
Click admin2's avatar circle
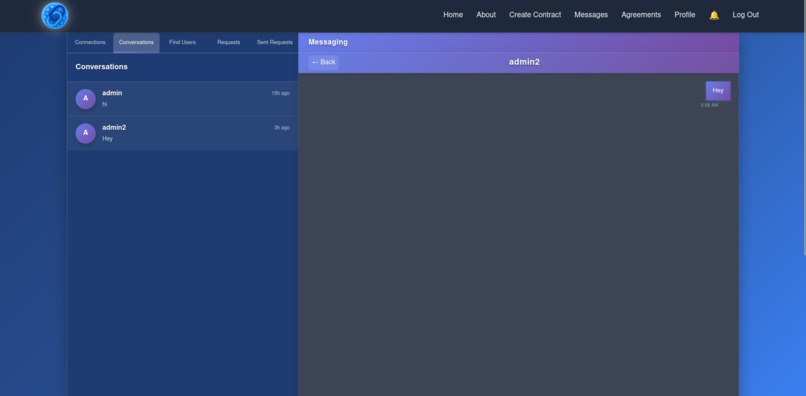coord(85,133)
